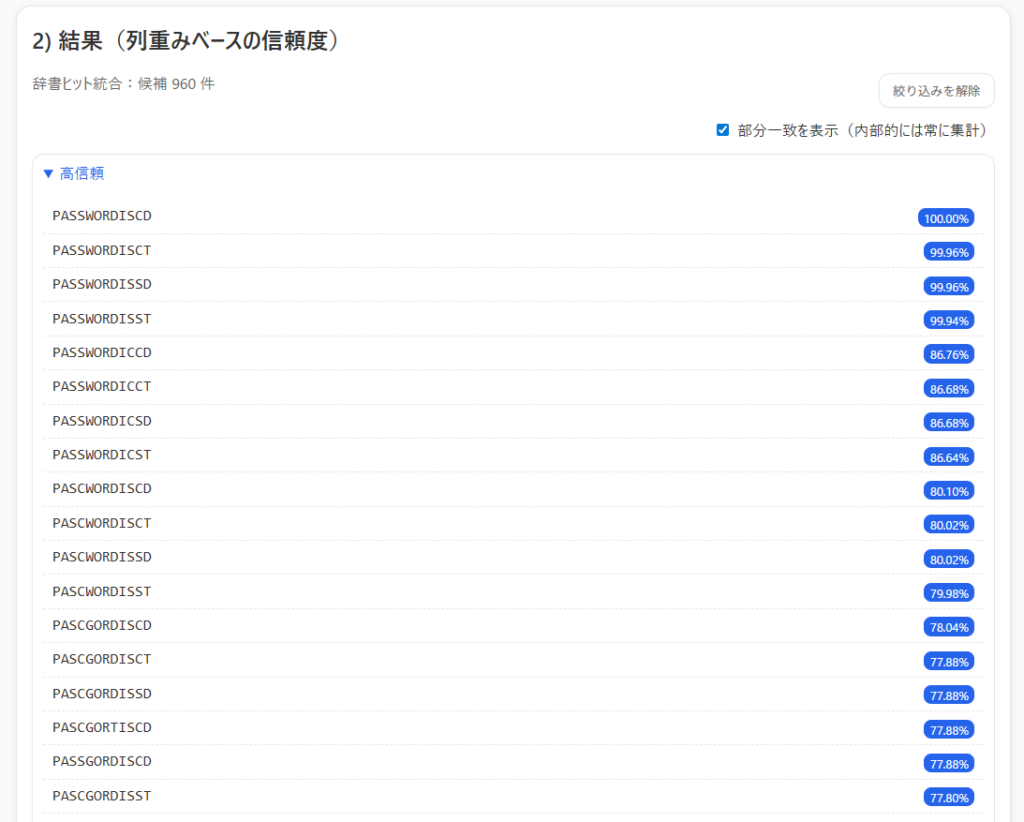Select the PASCGORTISCD candidate

[x=102, y=727]
